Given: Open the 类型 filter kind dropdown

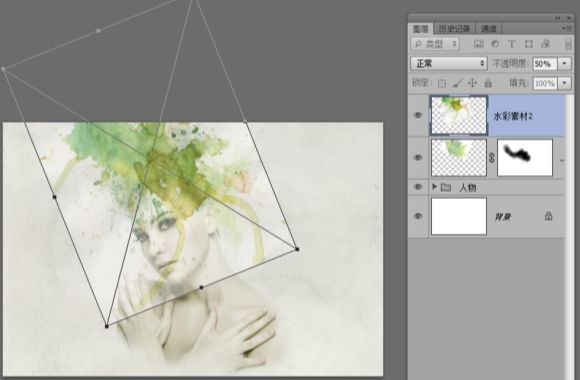Looking at the screenshot, I should click(435, 44).
